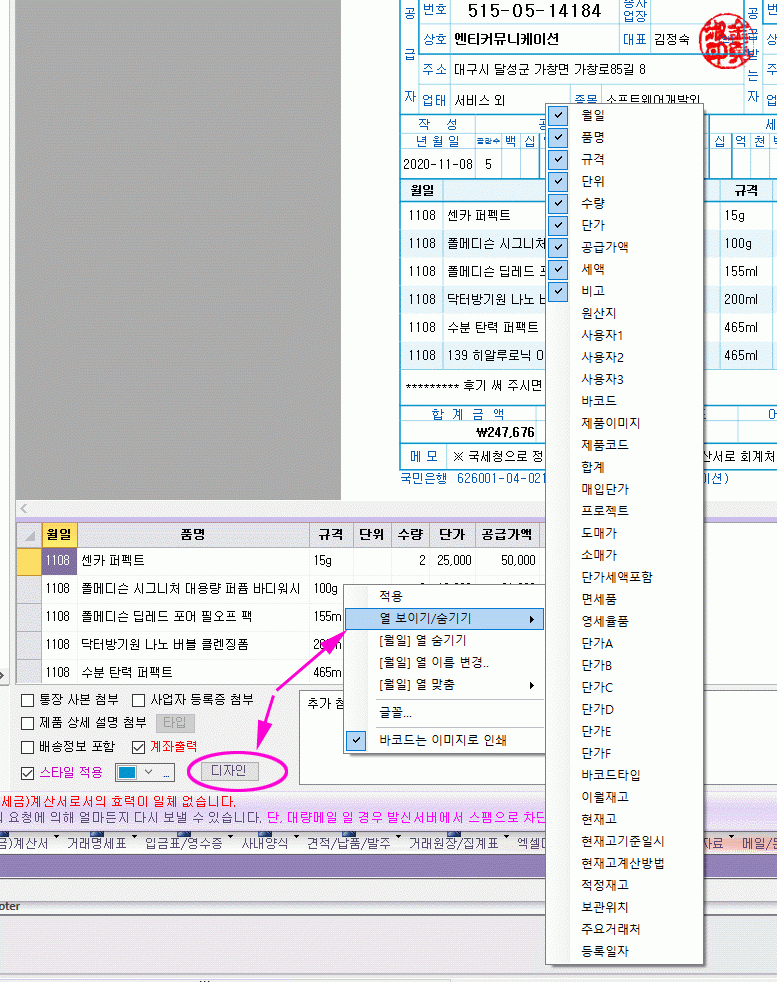Open the style color dropdown arrow

click(x=148, y=772)
